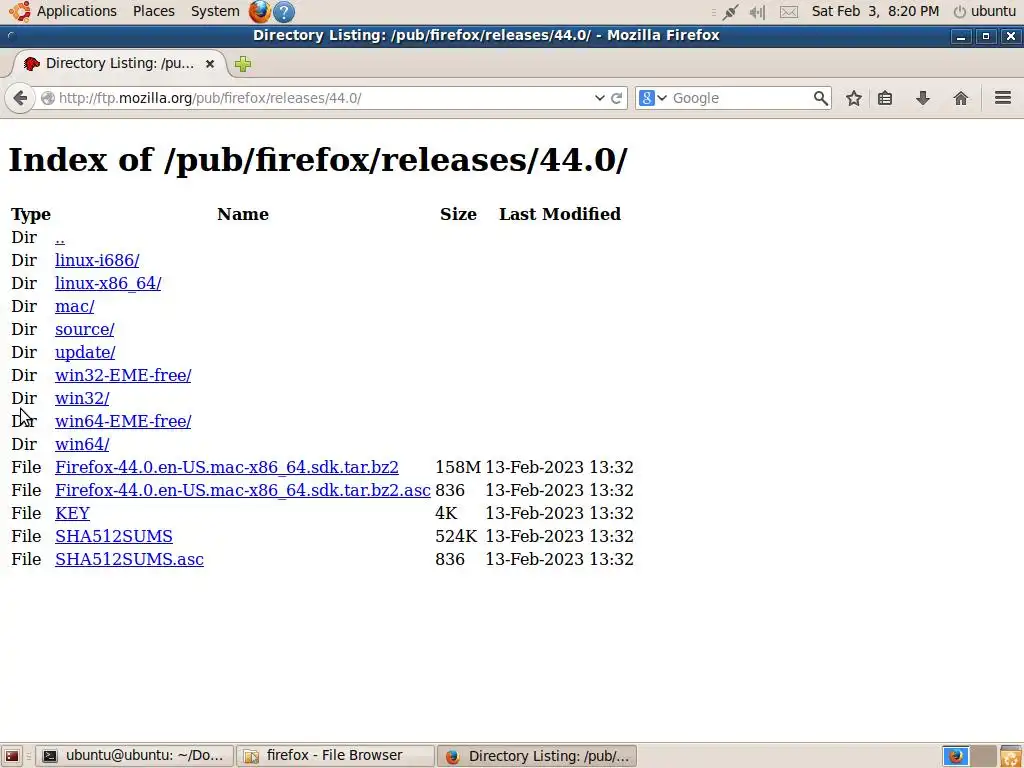
Task: Click the magnifying glass search icon
Action: (820, 98)
